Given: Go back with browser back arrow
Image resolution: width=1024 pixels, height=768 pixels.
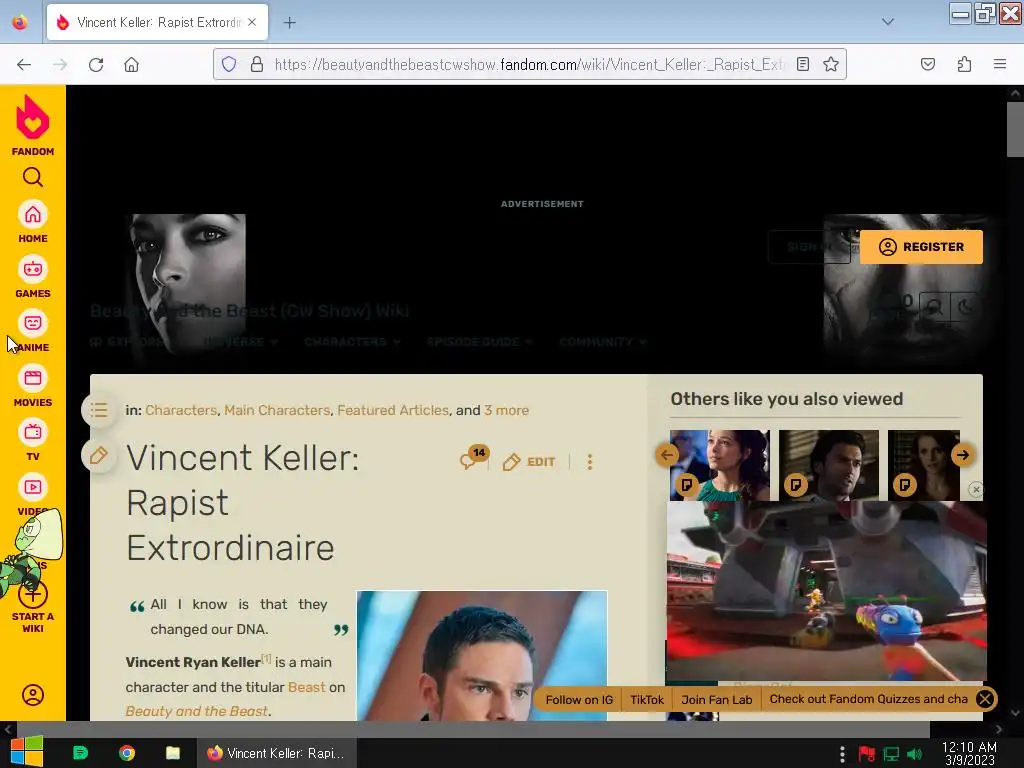Looking at the screenshot, I should 24,64.
